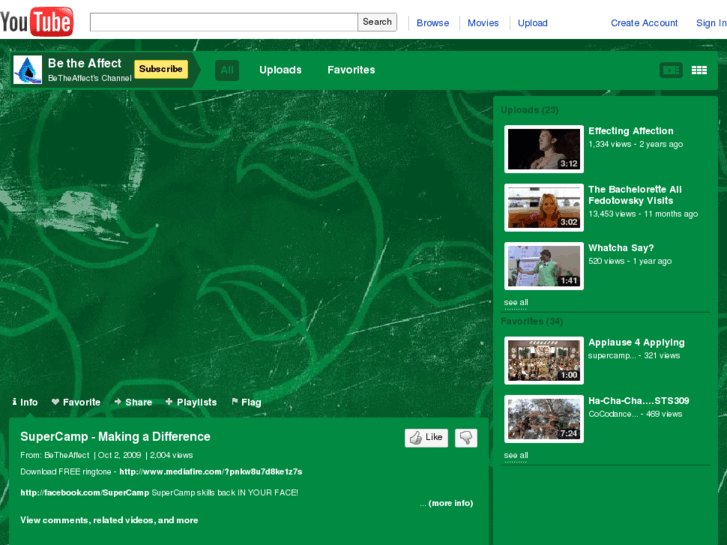This screenshot has width=727, height=545.
Task: Click the Ha-Cha-Cha....STS309 title
Action: pos(638,401)
